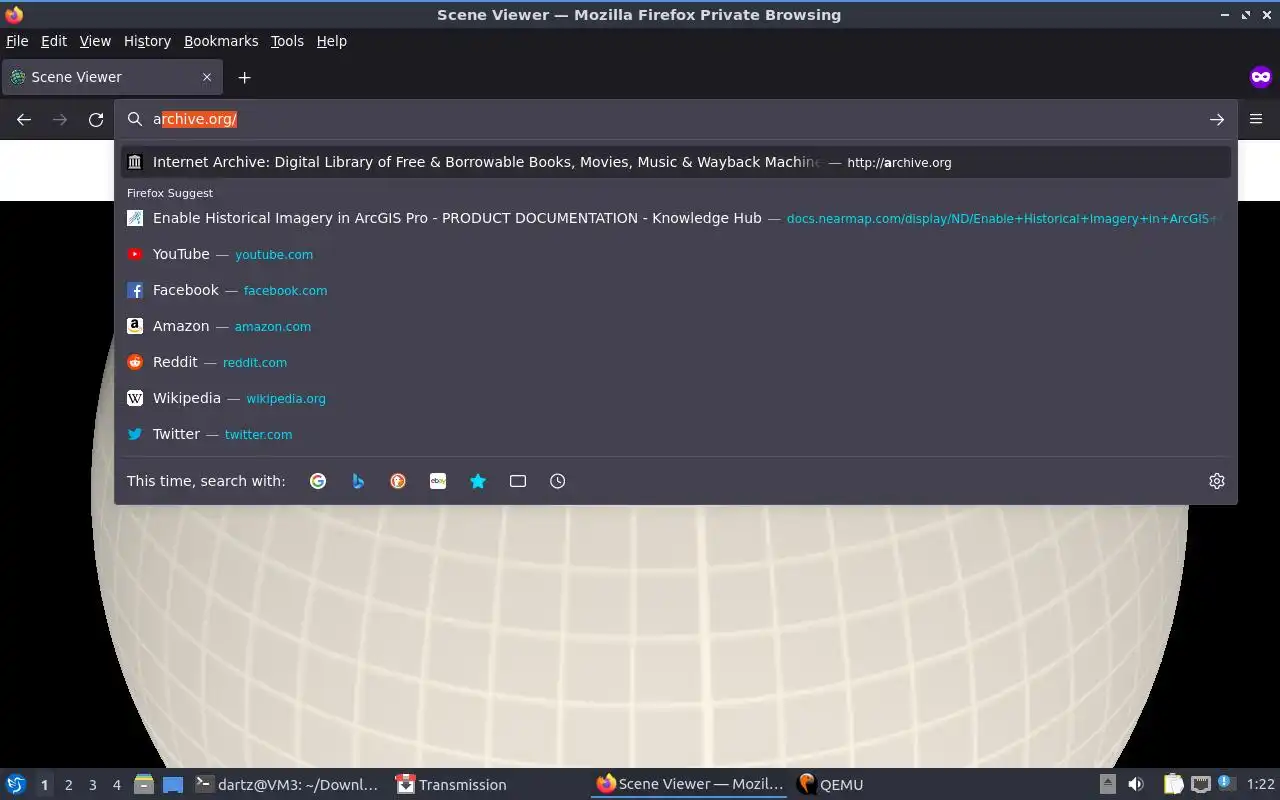
Task: Choose the Wikipedia suggestion
Action: [x=676, y=398]
